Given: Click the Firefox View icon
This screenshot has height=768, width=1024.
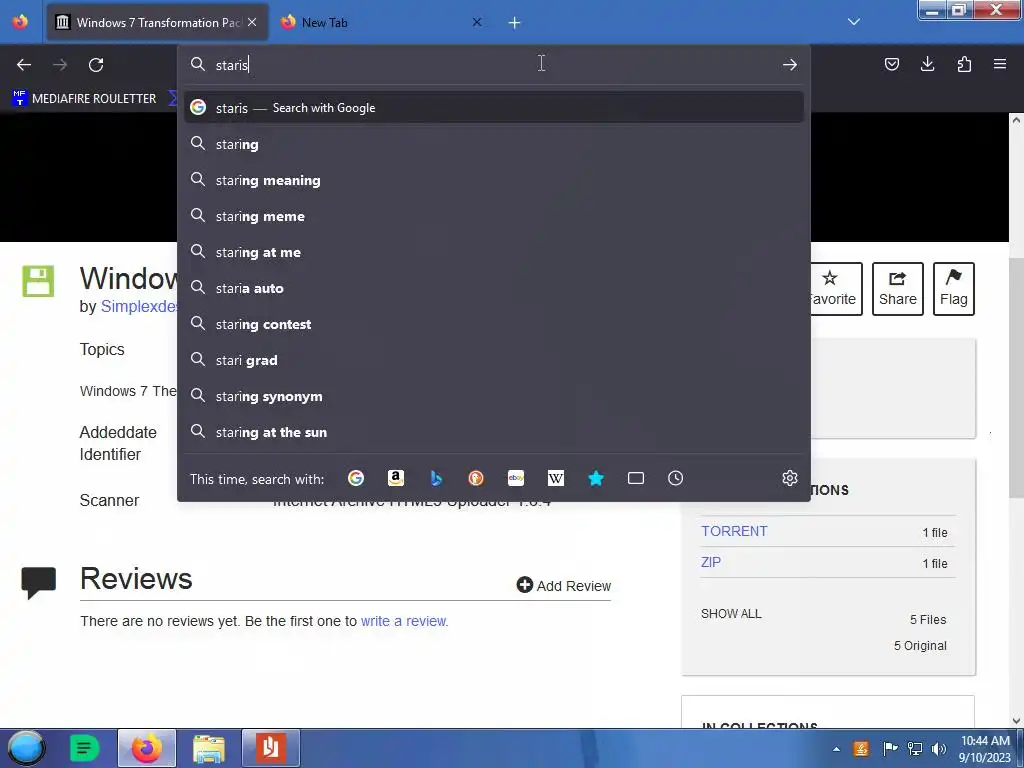Looking at the screenshot, I should [20, 22].
